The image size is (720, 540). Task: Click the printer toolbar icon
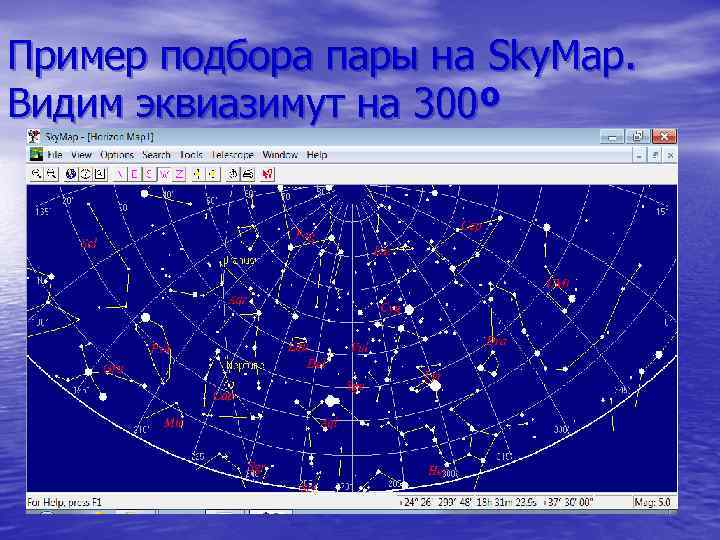tap(248, 174)
